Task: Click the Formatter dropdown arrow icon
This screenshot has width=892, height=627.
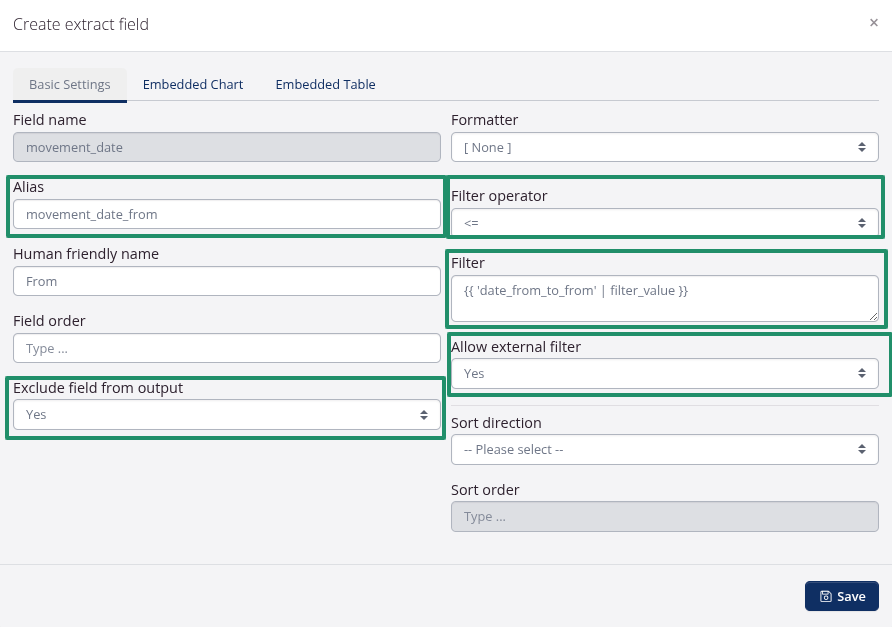Action: pos(862,147)
